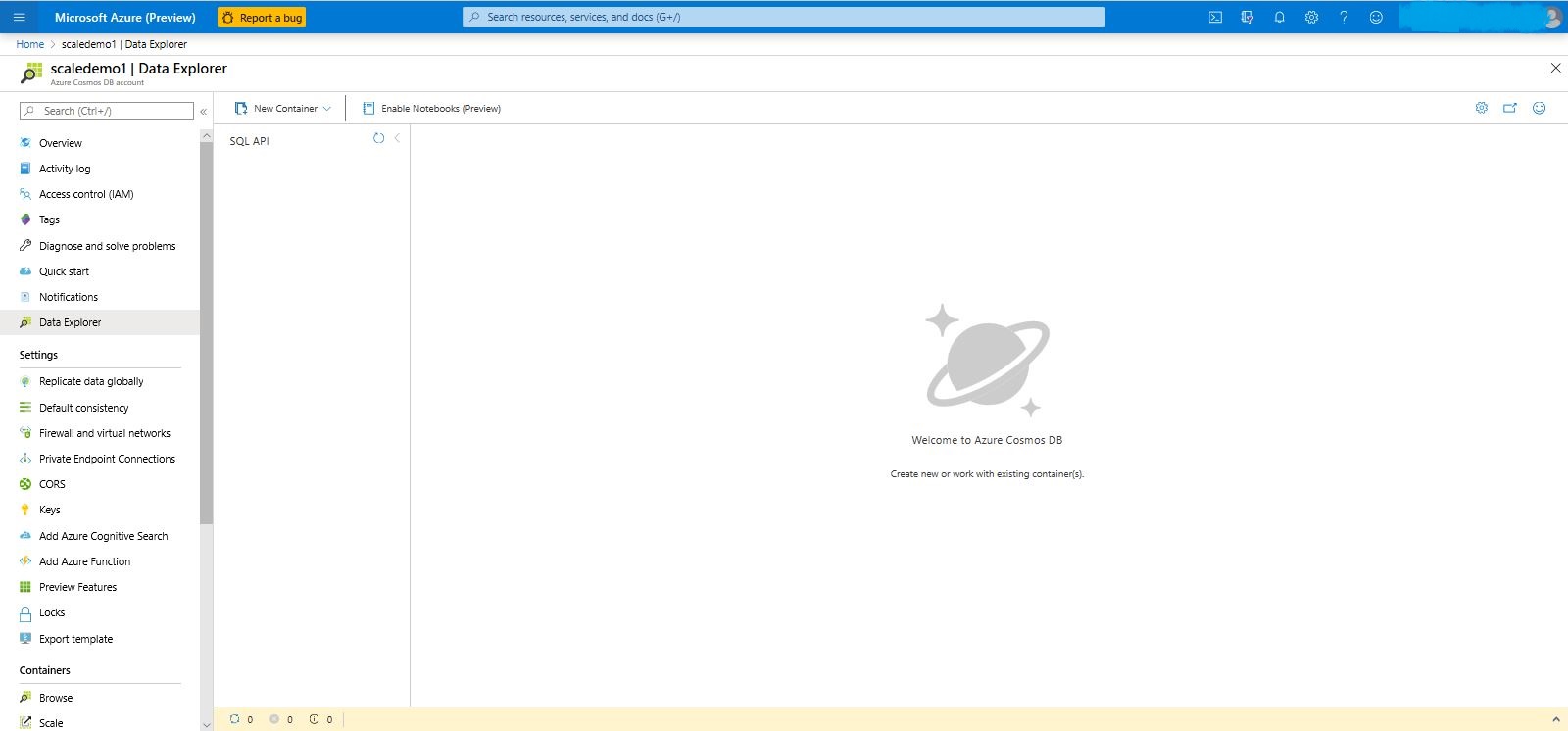Click the sidebar scroll-up arrow
1568x731 pixels.
click(x=206, y=136)
